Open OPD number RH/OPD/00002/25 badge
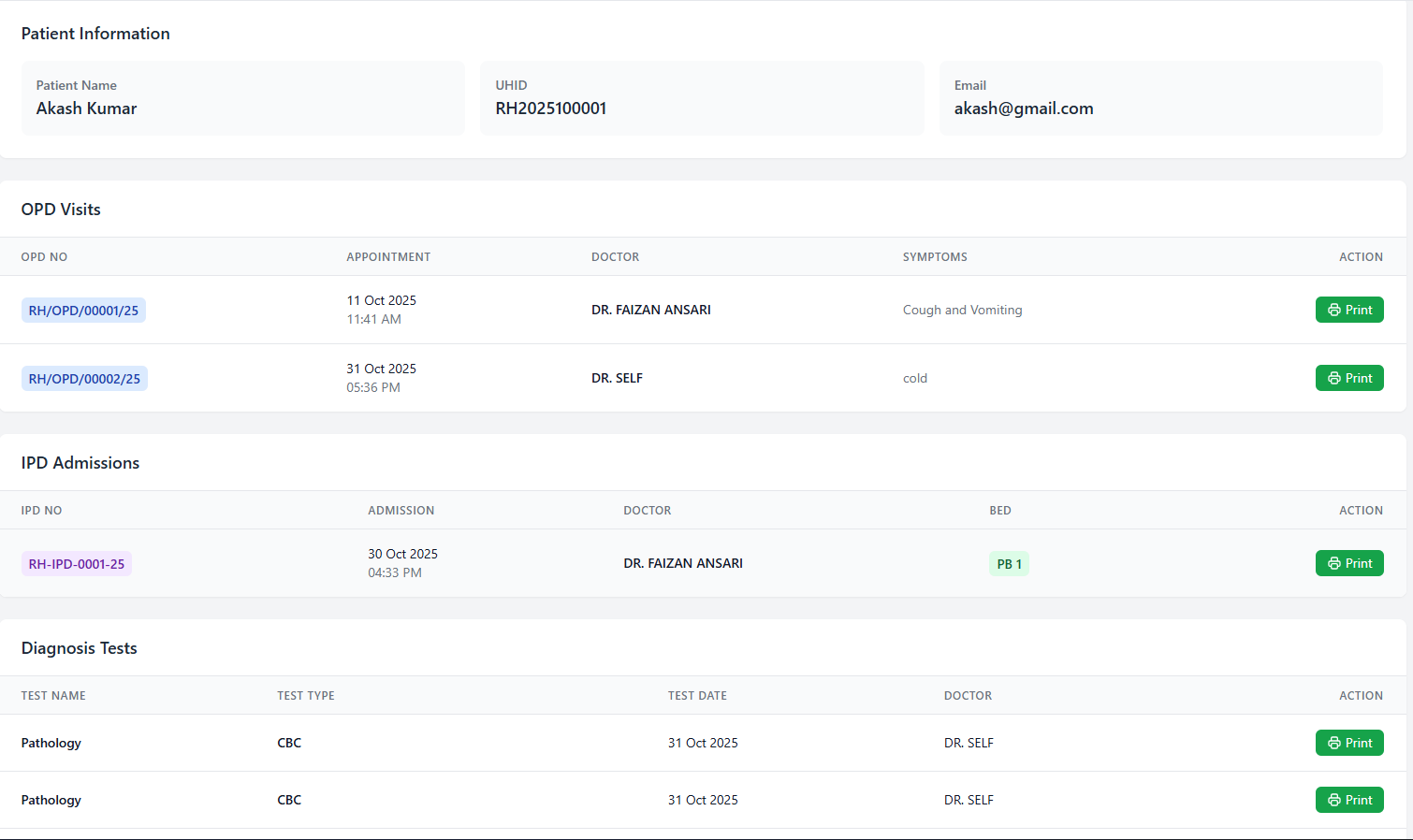The width and height of the screenshot is (1413, 840). tap(84, 379)
